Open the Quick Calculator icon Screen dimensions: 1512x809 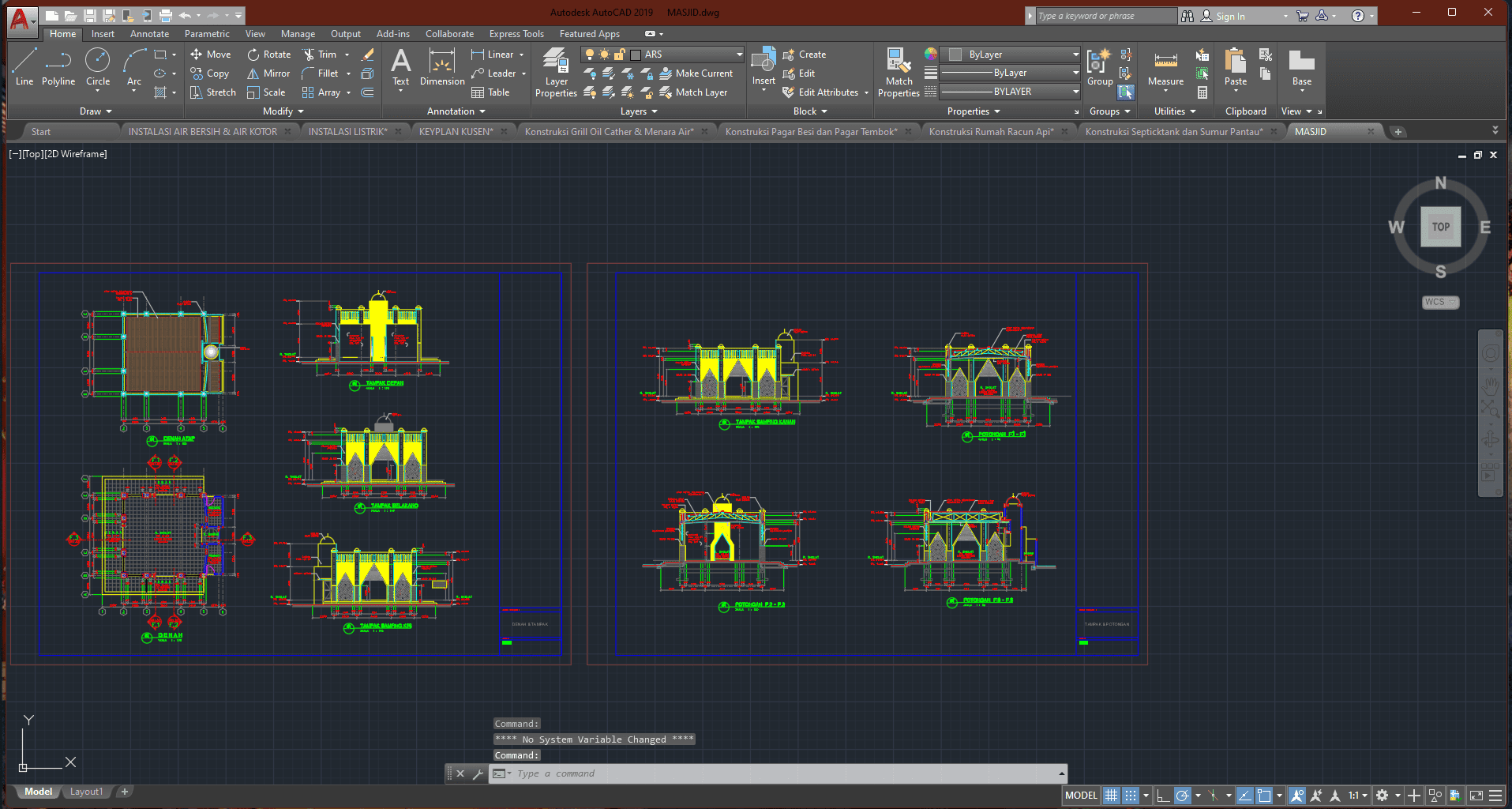(1202, 92)
